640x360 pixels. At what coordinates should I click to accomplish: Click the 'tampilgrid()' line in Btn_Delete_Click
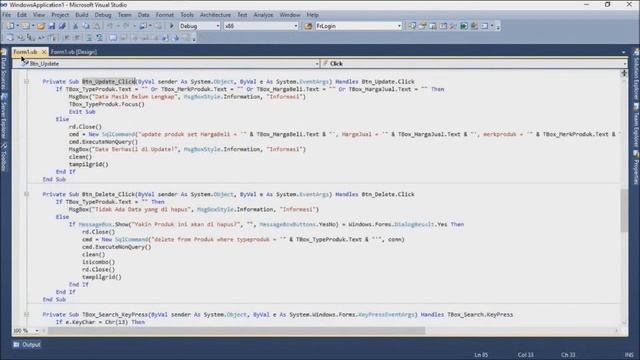click(x=102, y=277)
